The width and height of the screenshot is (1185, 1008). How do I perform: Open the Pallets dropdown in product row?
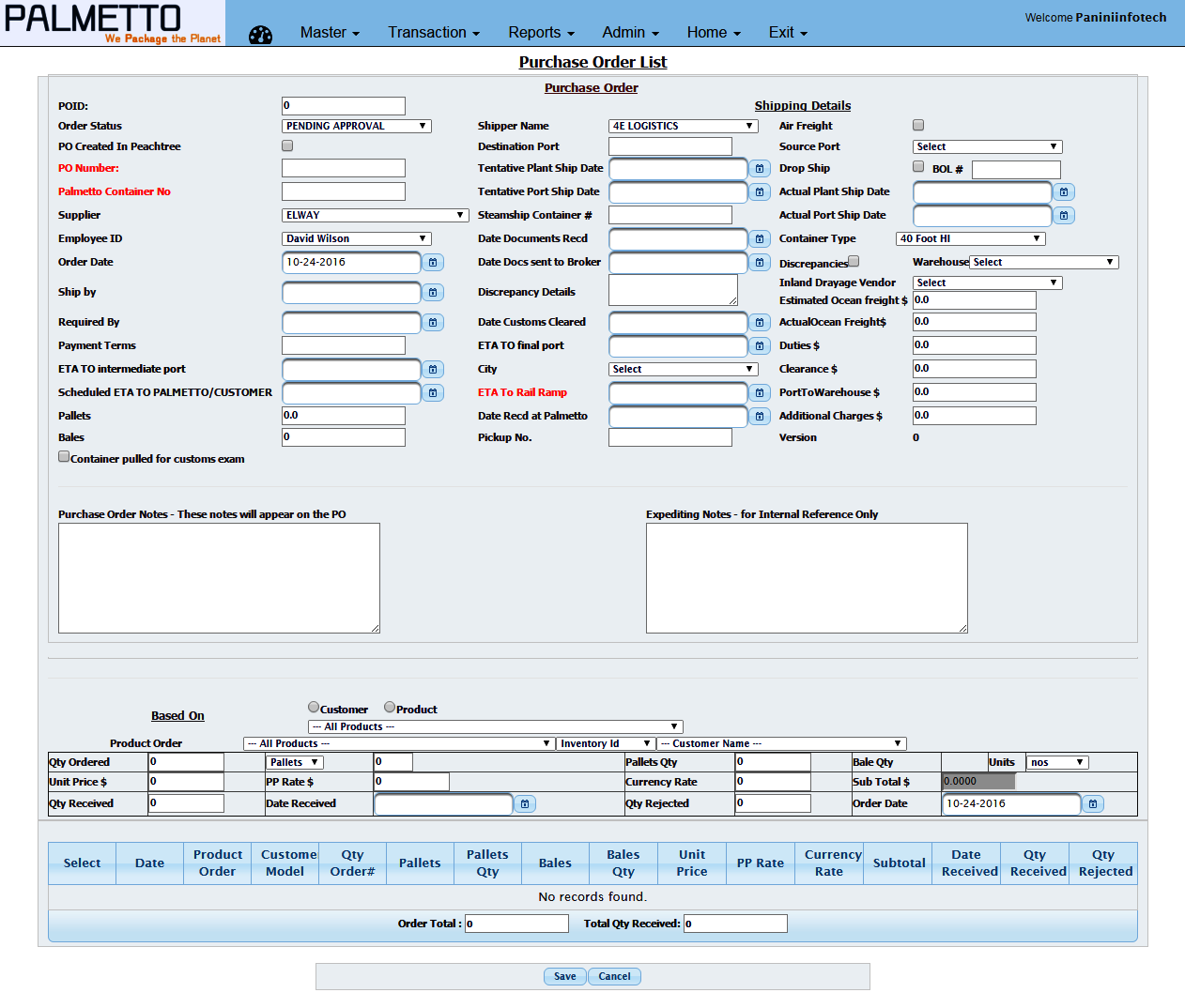click(x=295, y=762)
